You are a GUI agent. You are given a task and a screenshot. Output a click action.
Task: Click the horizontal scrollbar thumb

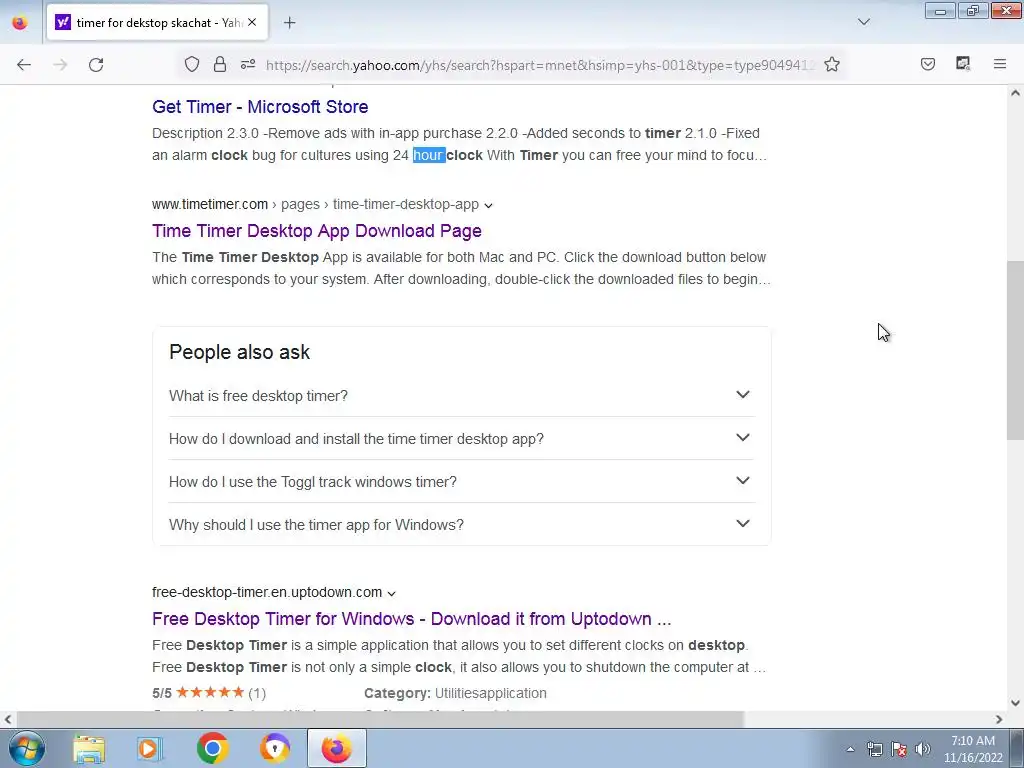[379, 719]
